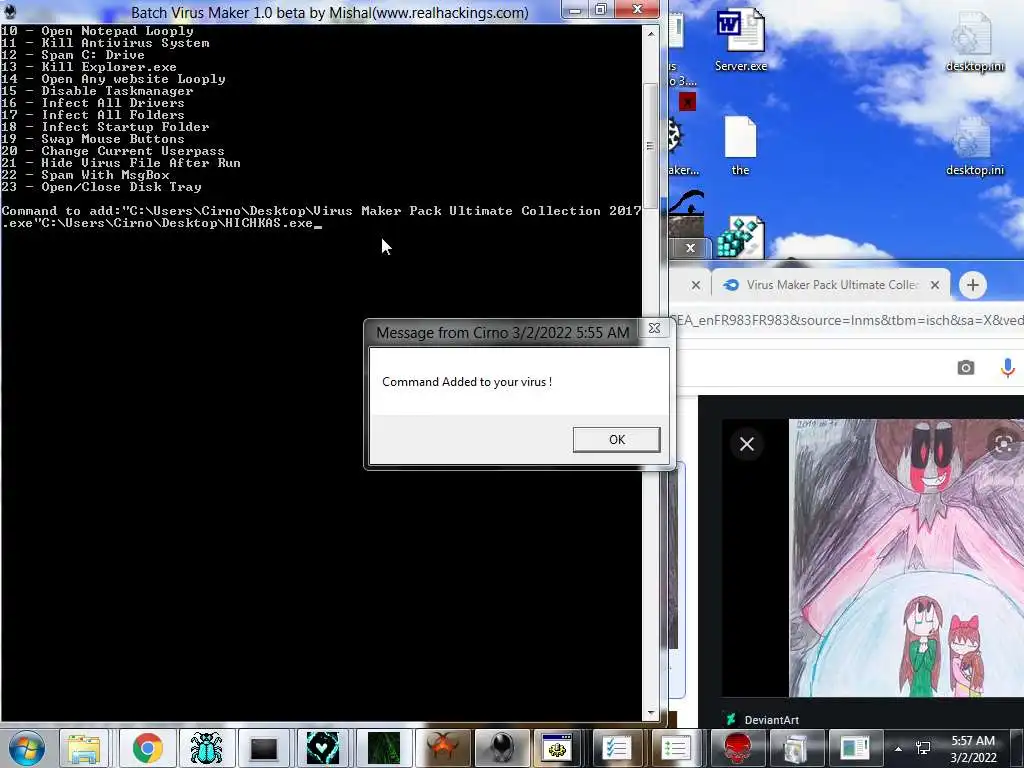Open the alien head app in taskbar
The image size is (1024, 768).
coord(501,748)
